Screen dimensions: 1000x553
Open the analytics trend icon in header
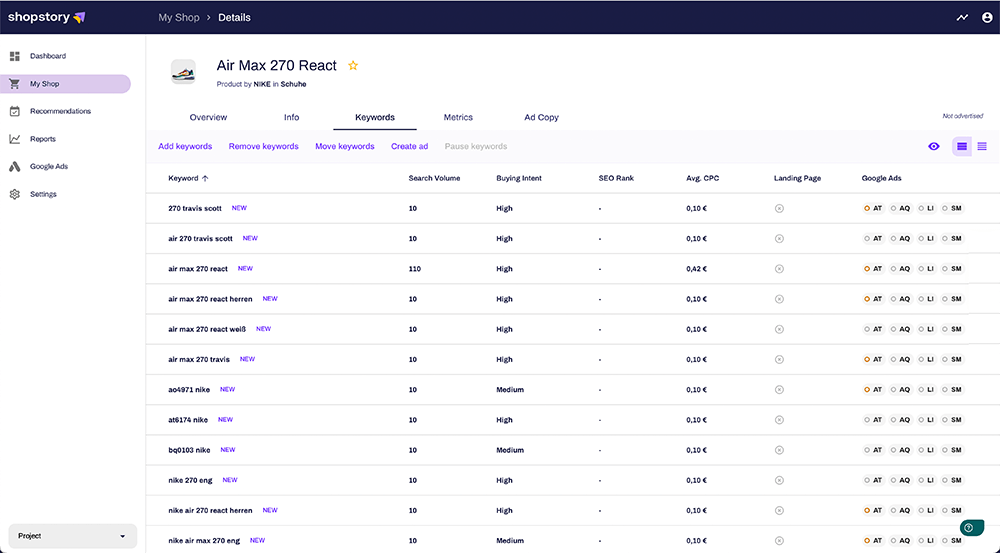(x=962, y=17)
